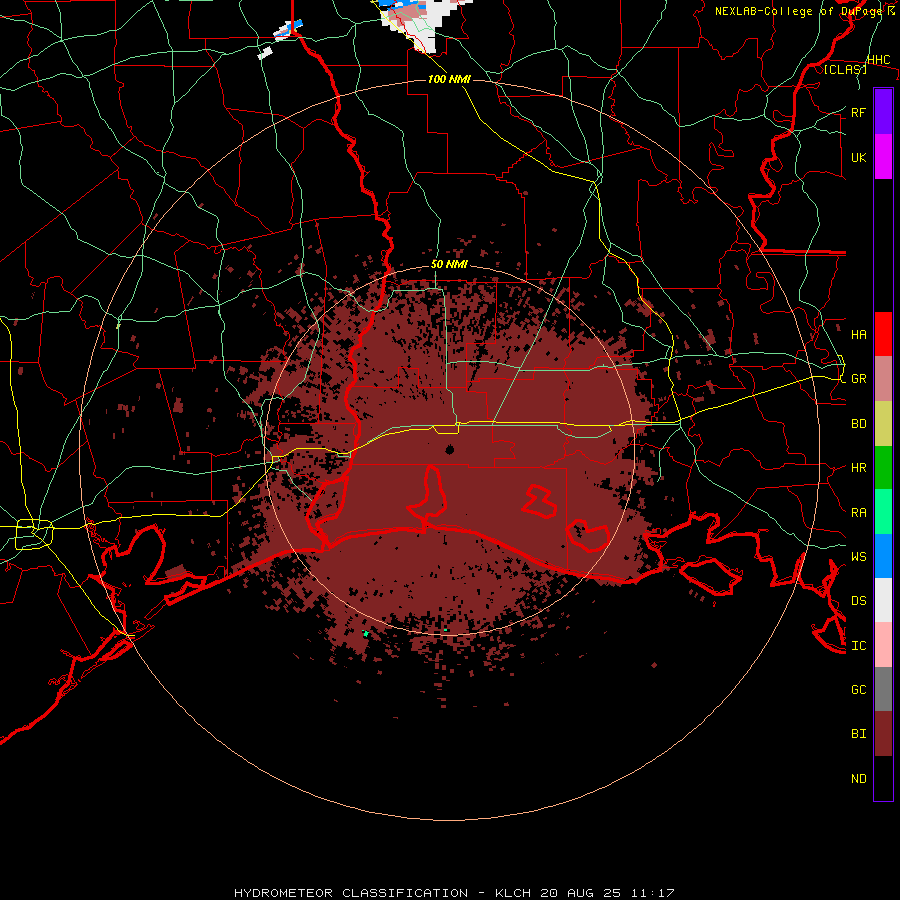This screenshot has width=900, height=900.
Task: Click the 'ND' legend label
Action: tap(858, 779)
